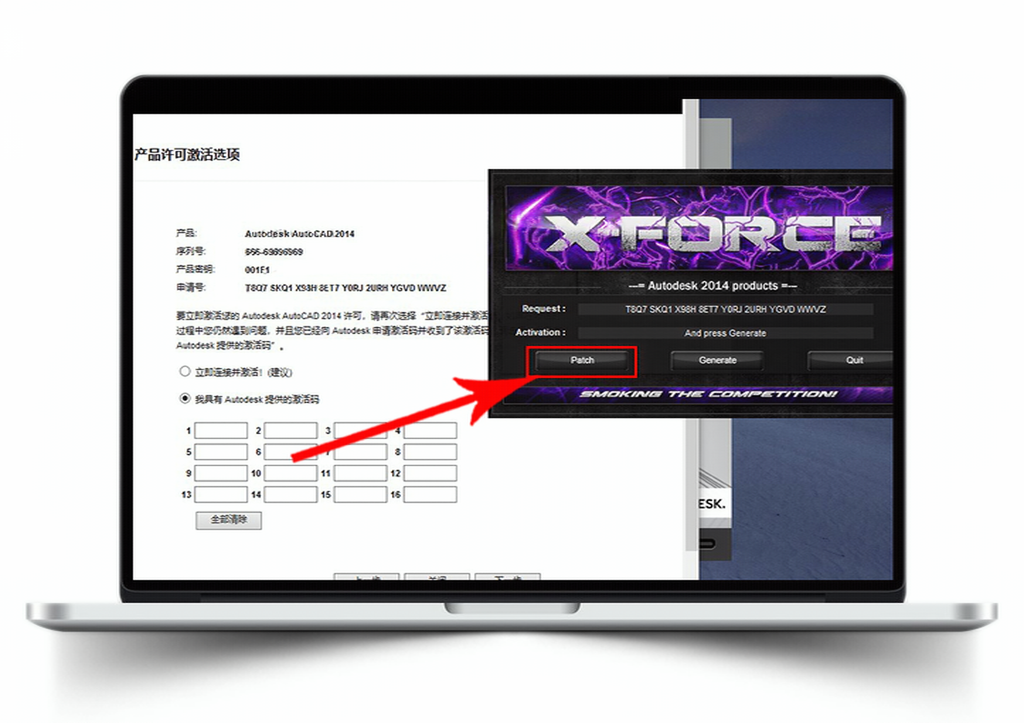Screen dimensions: 1024x723
Task: Click activation code input box 10
Action: point(291,473)
